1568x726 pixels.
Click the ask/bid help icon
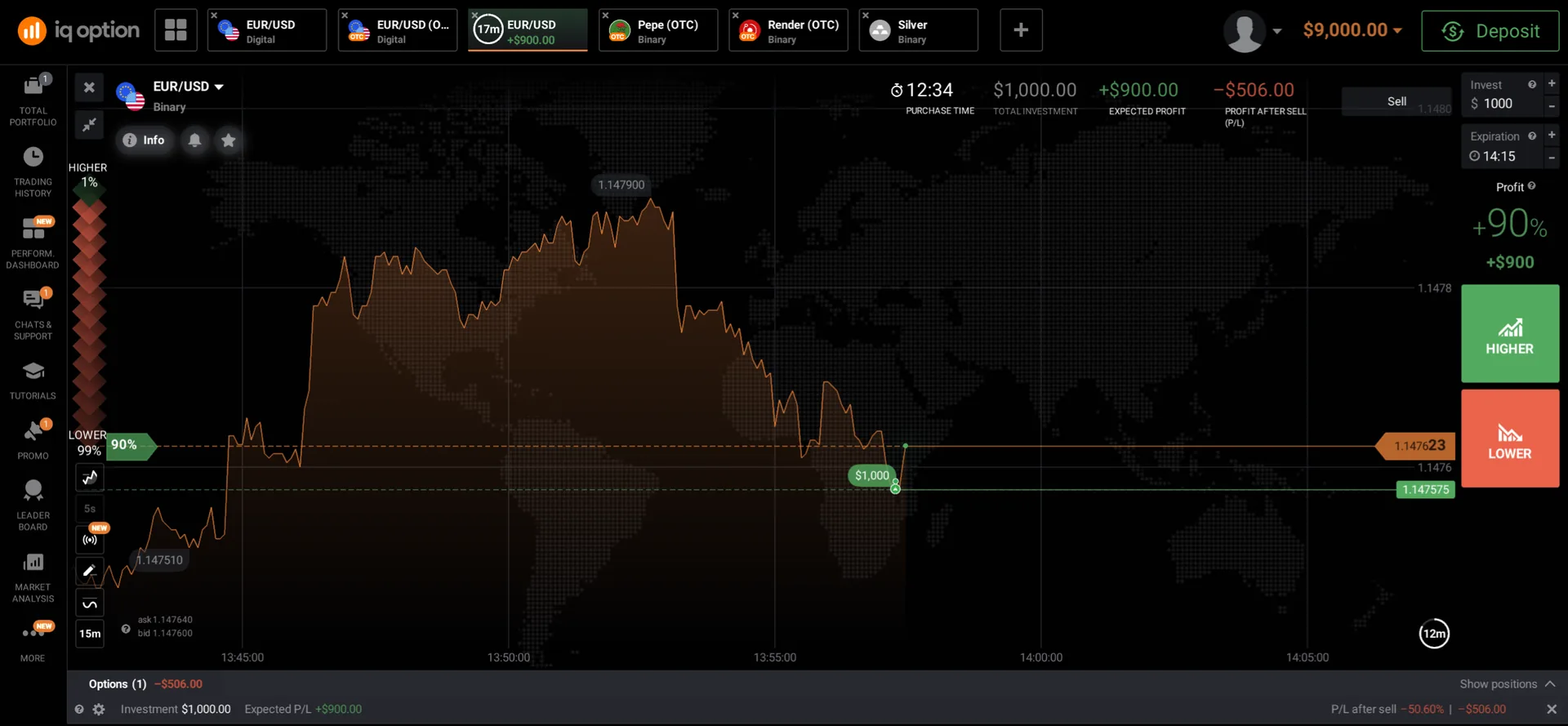[x=126, y=629]
